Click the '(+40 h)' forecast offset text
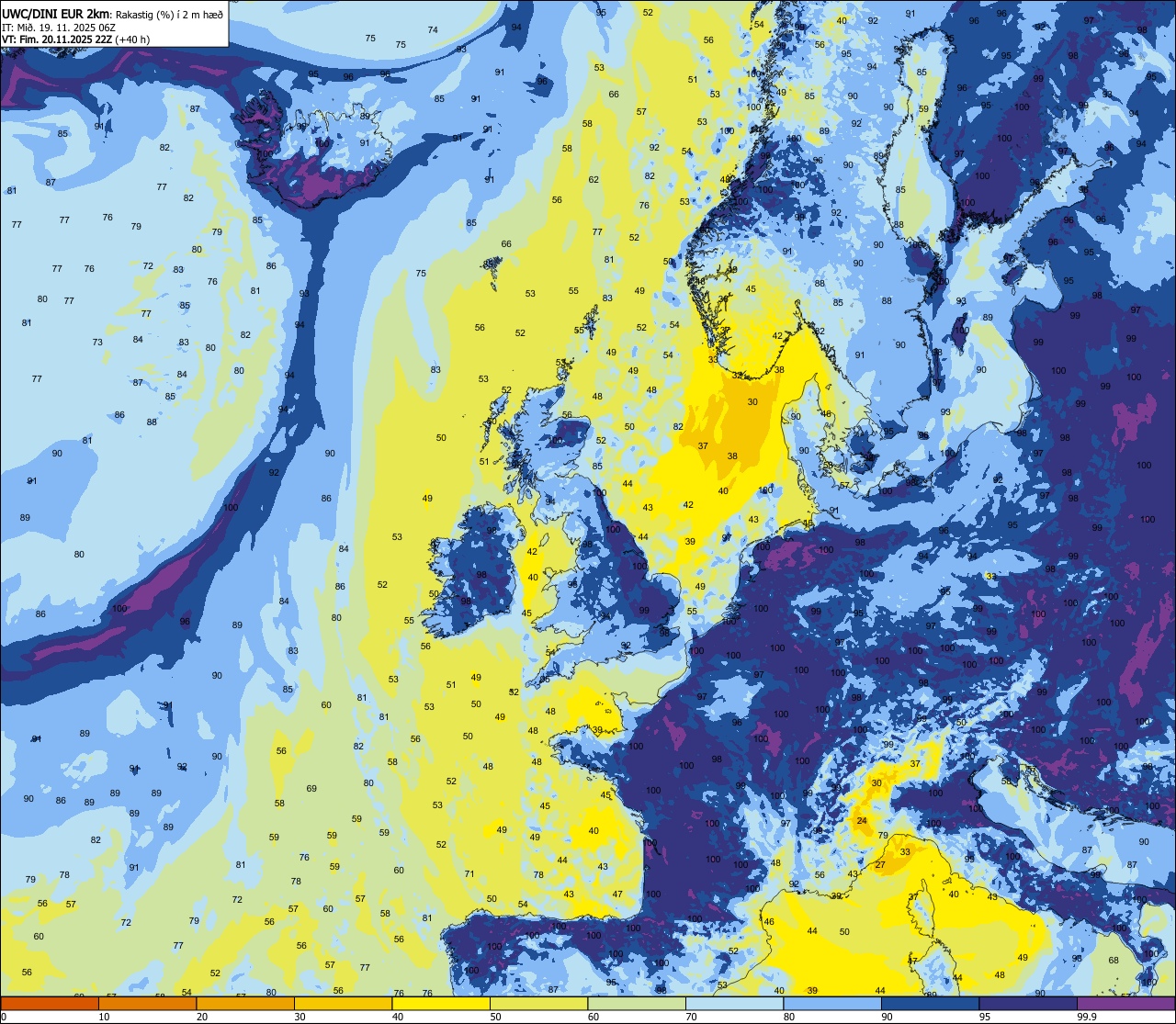1176x1024 pixels. click(132, 39)
